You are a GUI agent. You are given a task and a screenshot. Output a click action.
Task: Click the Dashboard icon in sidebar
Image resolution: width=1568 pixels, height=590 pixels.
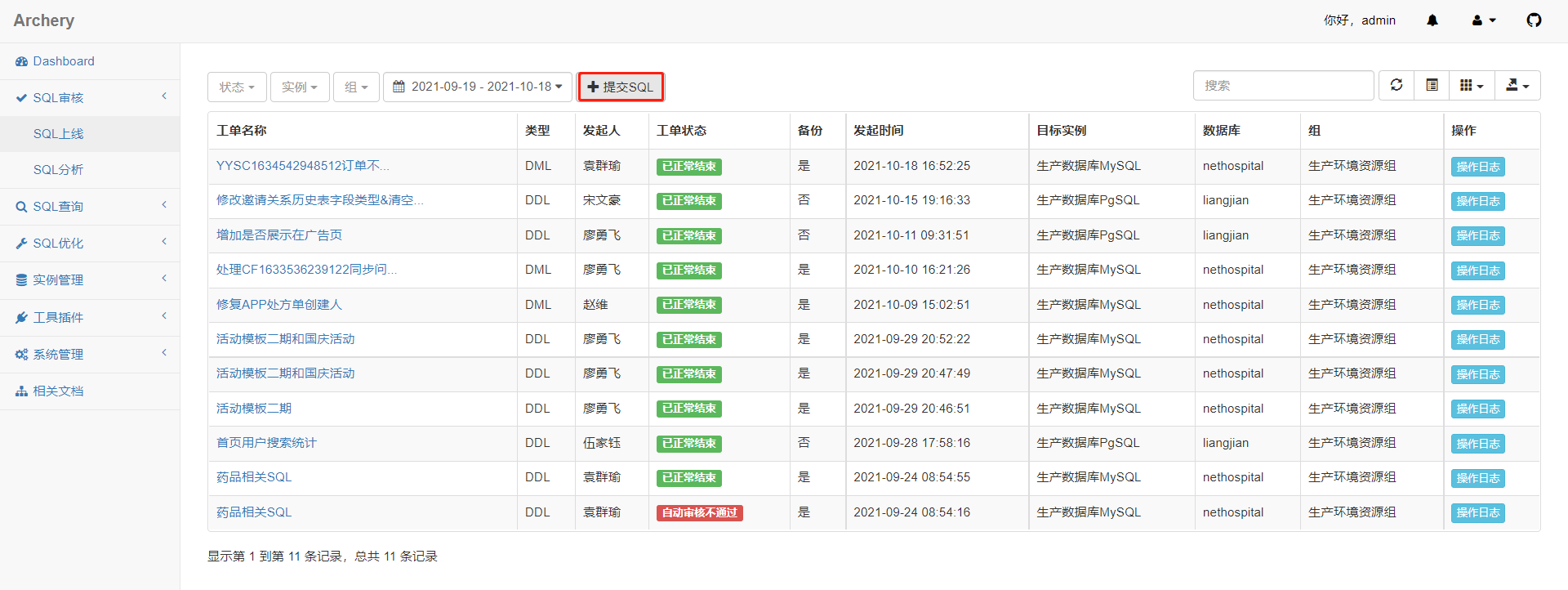(22, 61)
